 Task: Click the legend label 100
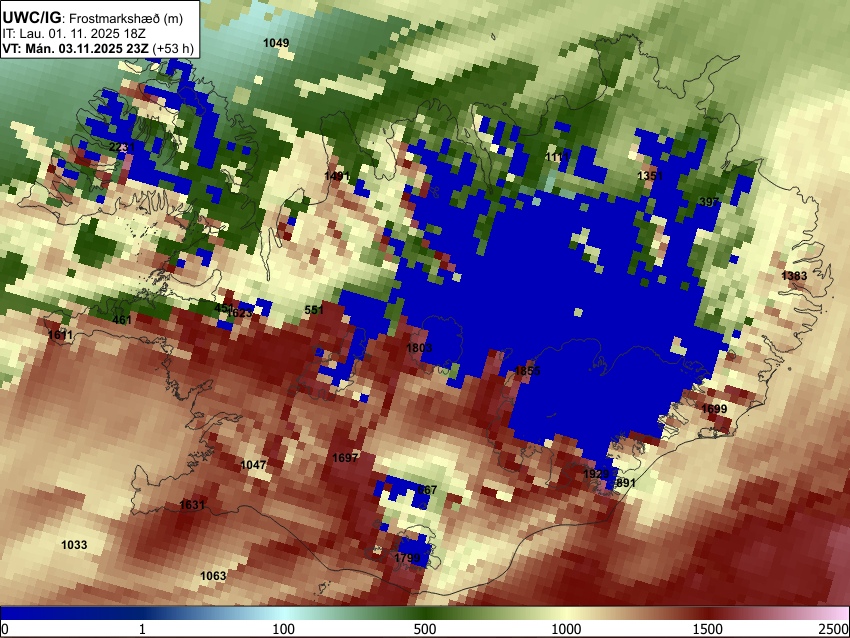tap(284, 629)
